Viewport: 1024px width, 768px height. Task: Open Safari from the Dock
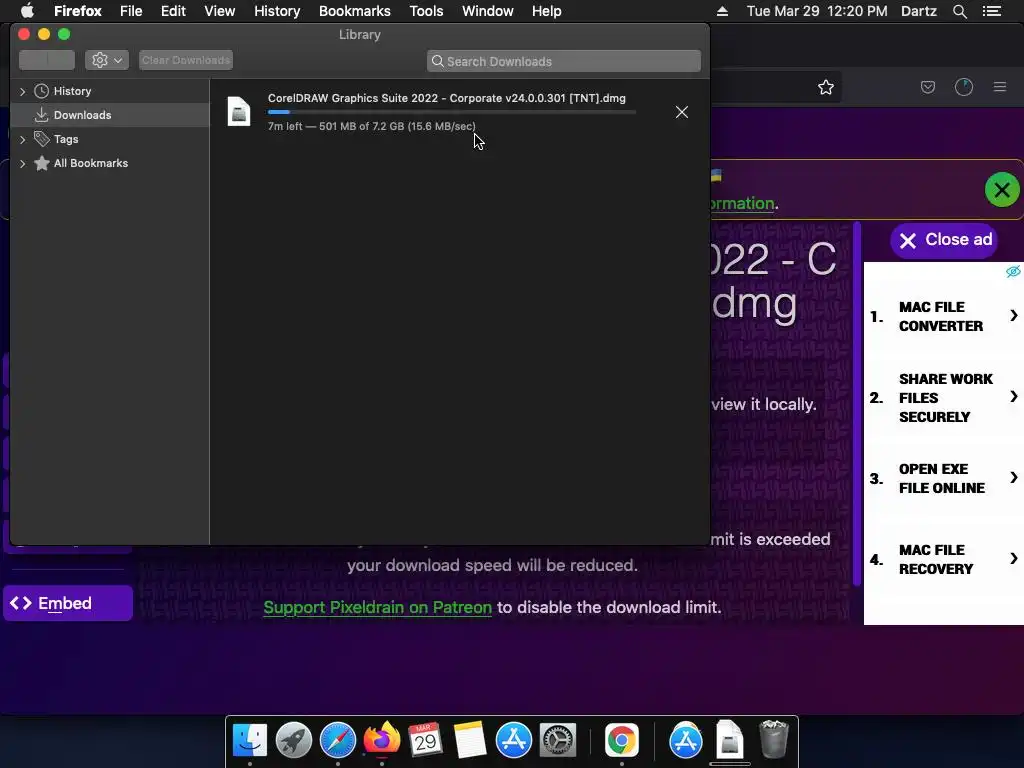click(x=338, y=741)
